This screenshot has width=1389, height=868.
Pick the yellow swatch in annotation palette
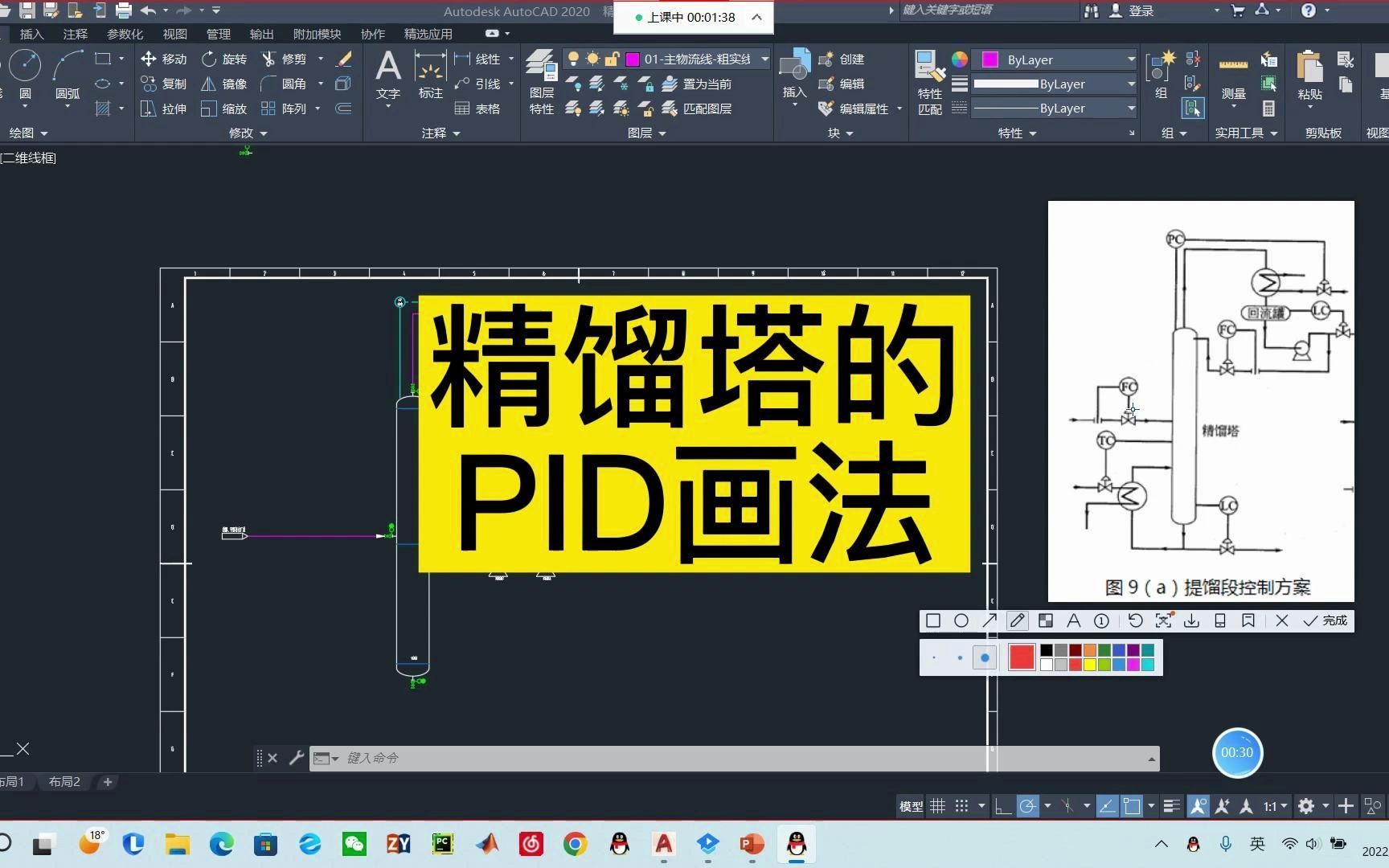(1089, 665)
